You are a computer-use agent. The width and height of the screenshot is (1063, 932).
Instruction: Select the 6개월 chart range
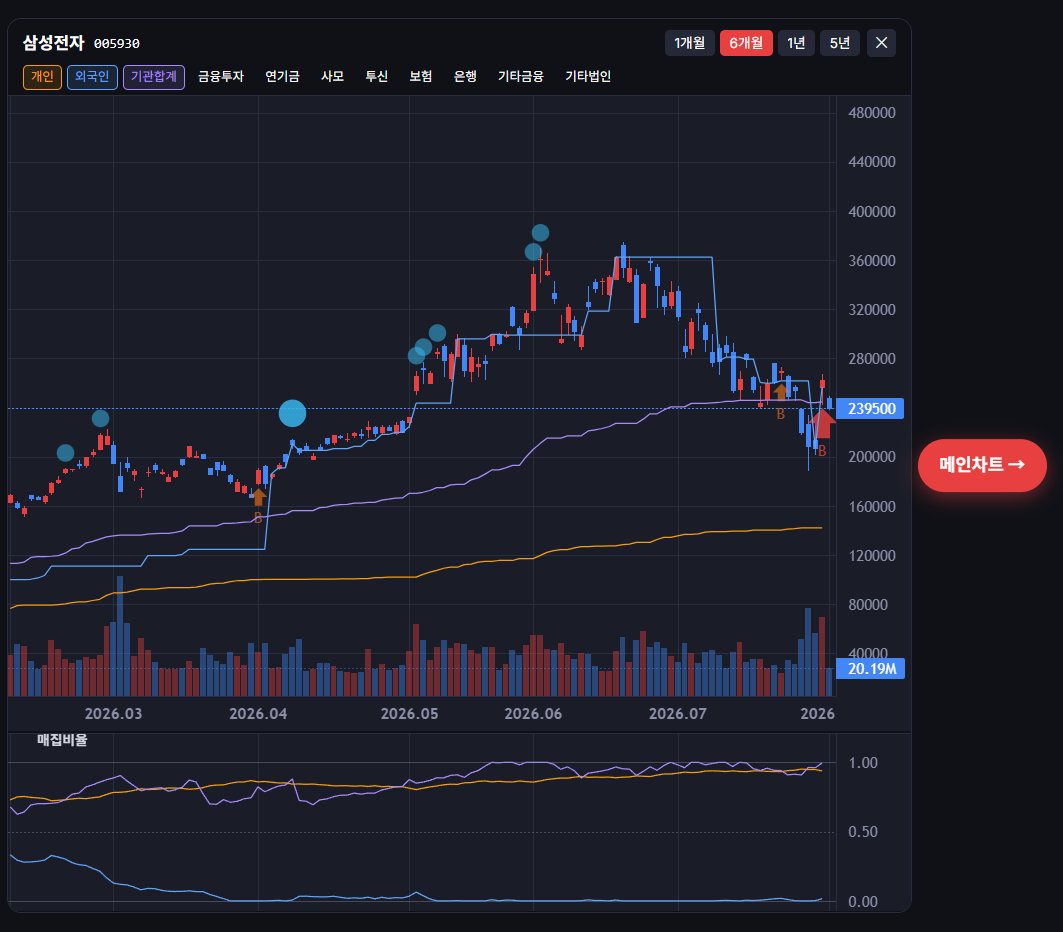(x=746, y=43)
